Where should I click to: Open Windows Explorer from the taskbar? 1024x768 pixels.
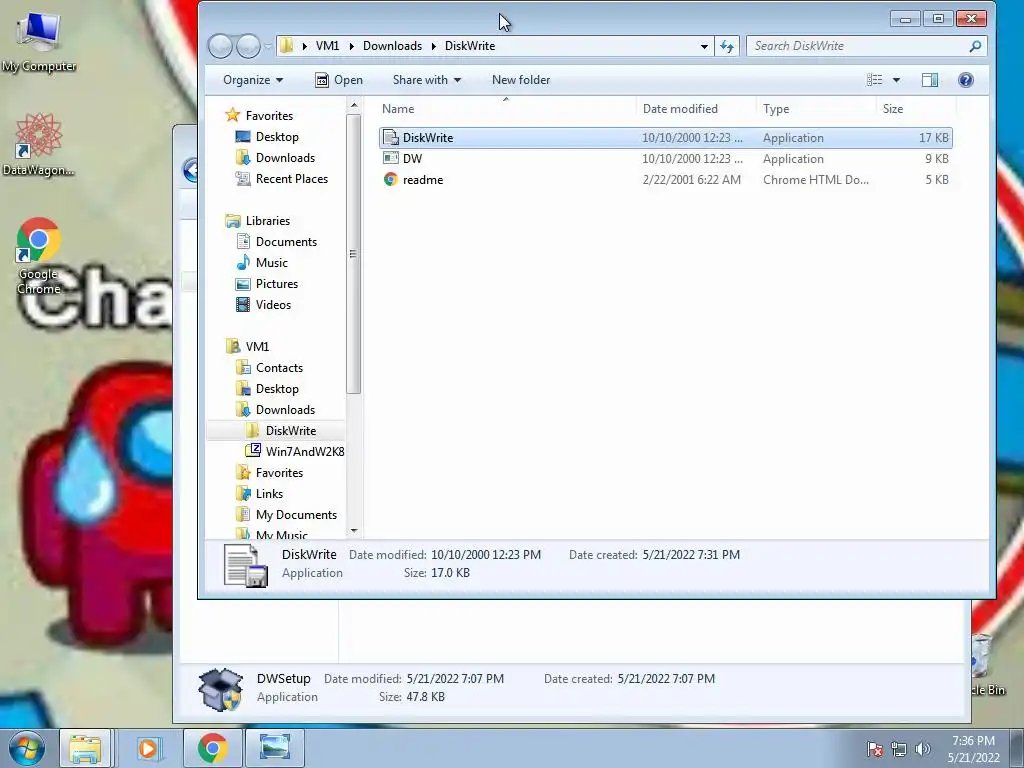tap(86, 748)
